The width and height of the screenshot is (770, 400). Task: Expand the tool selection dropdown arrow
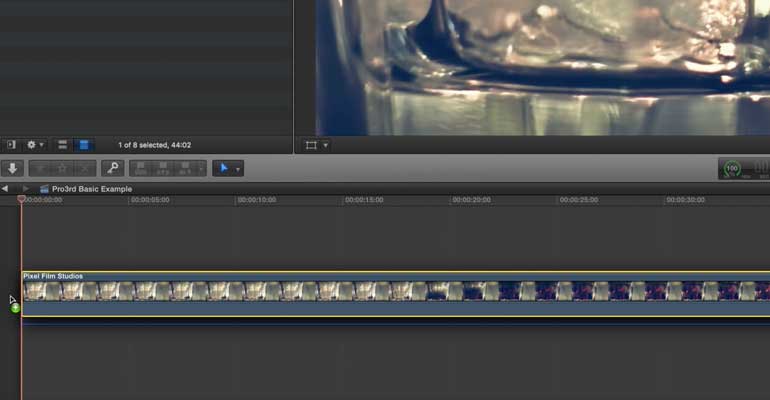[x=238, y=169]
